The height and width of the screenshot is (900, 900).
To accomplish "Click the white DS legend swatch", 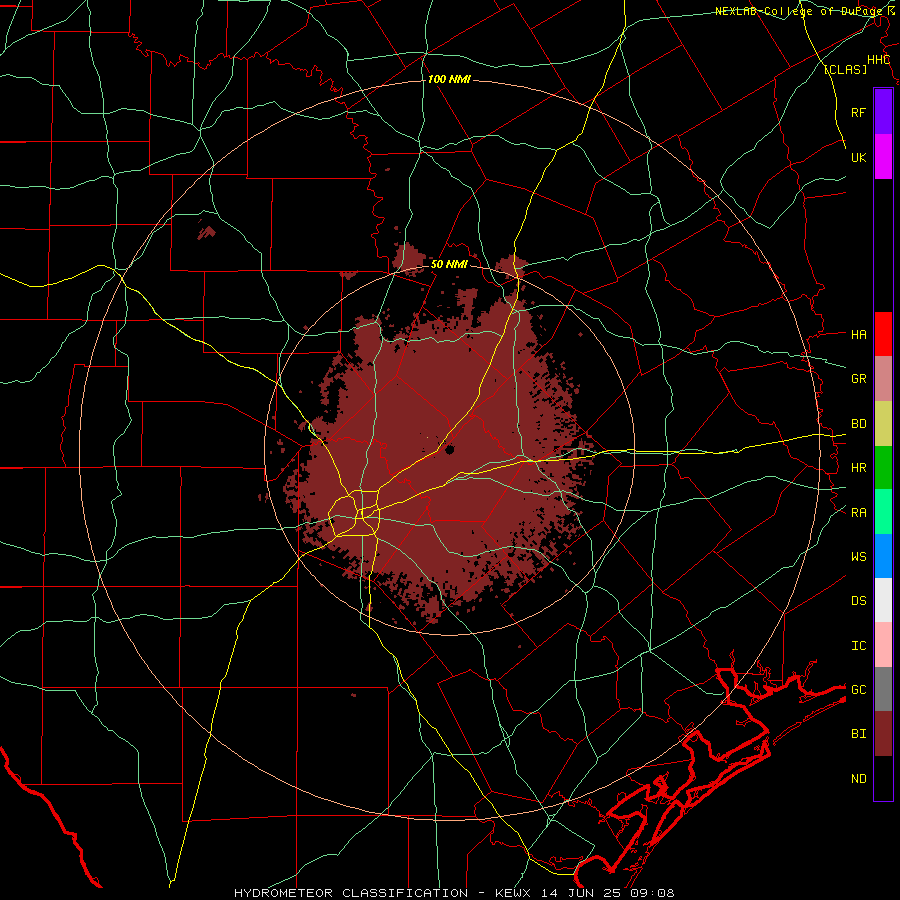I will pos(883,600).
